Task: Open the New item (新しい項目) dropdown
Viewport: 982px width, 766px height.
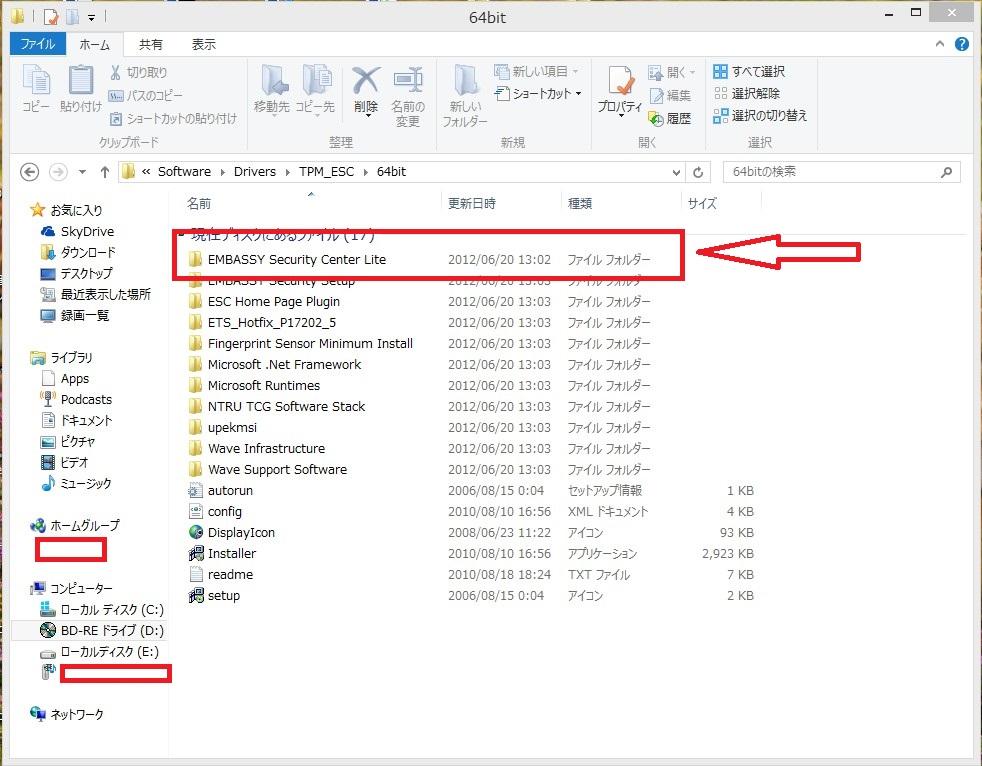Action: (x=537, y=71)
